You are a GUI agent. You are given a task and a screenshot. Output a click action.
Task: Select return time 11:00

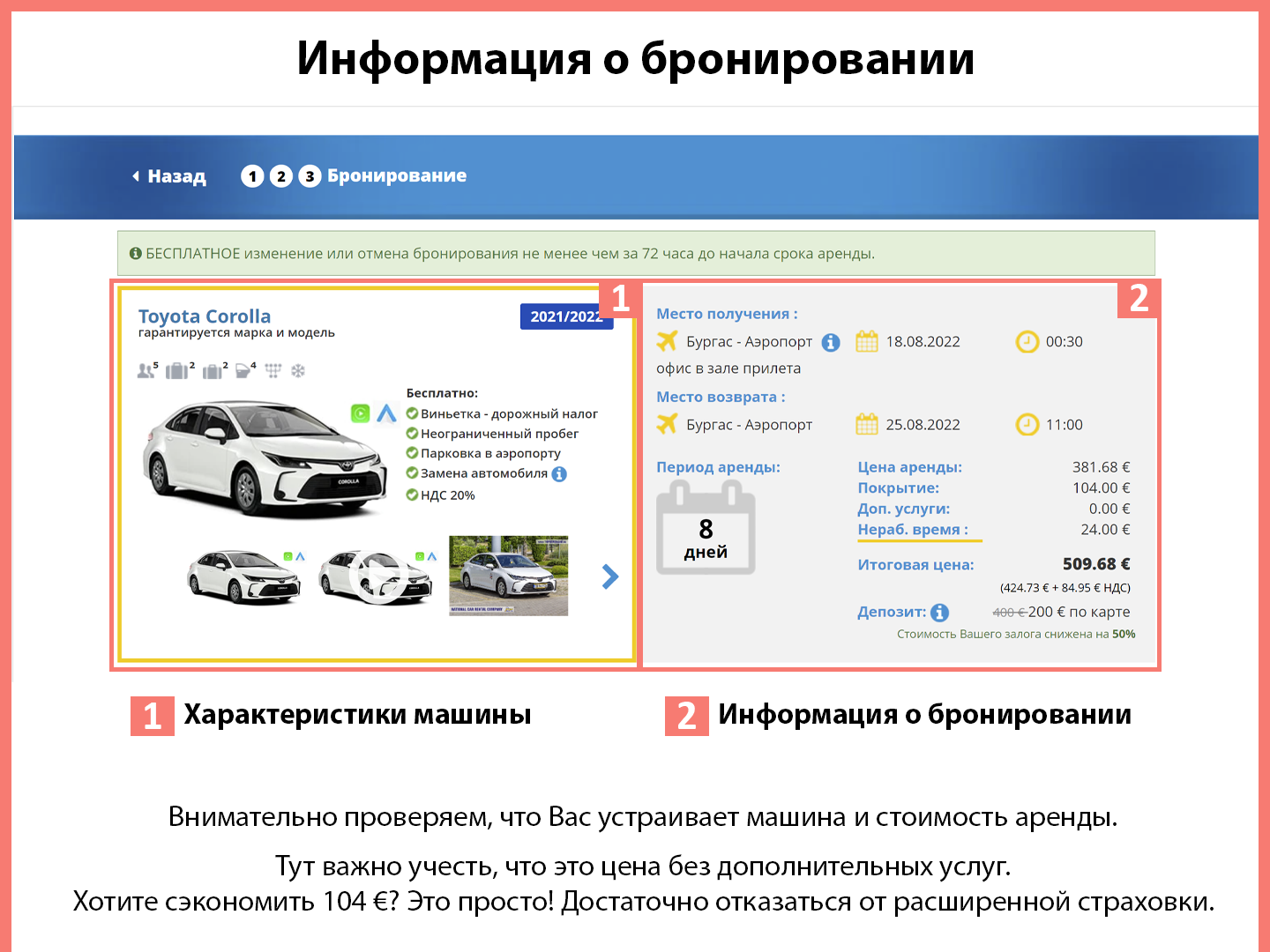1065,425
